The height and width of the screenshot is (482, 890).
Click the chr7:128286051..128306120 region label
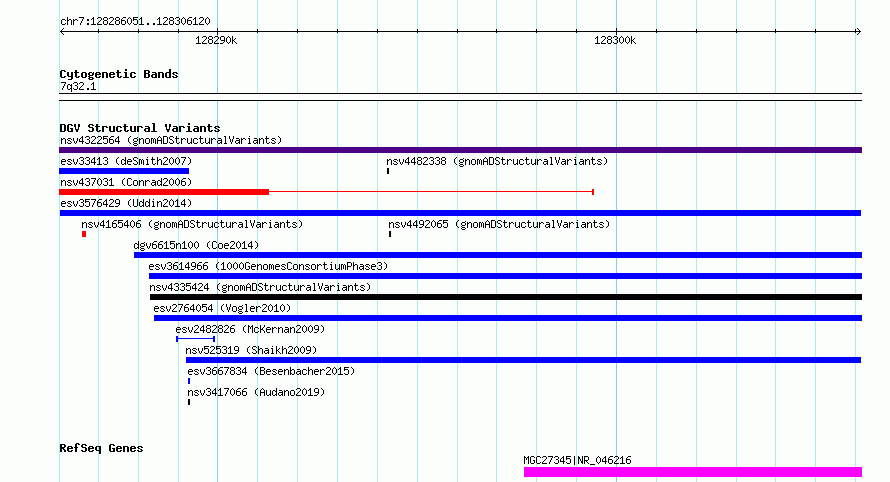(135, 21)
